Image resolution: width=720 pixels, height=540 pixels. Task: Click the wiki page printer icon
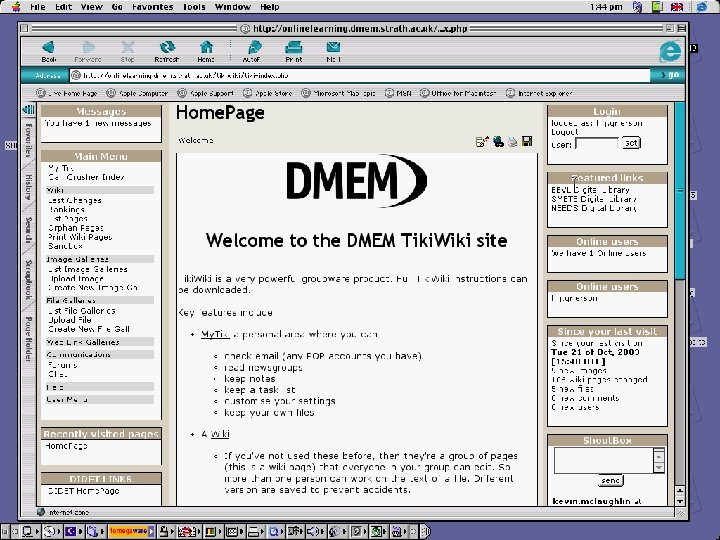tap(512, 141)
